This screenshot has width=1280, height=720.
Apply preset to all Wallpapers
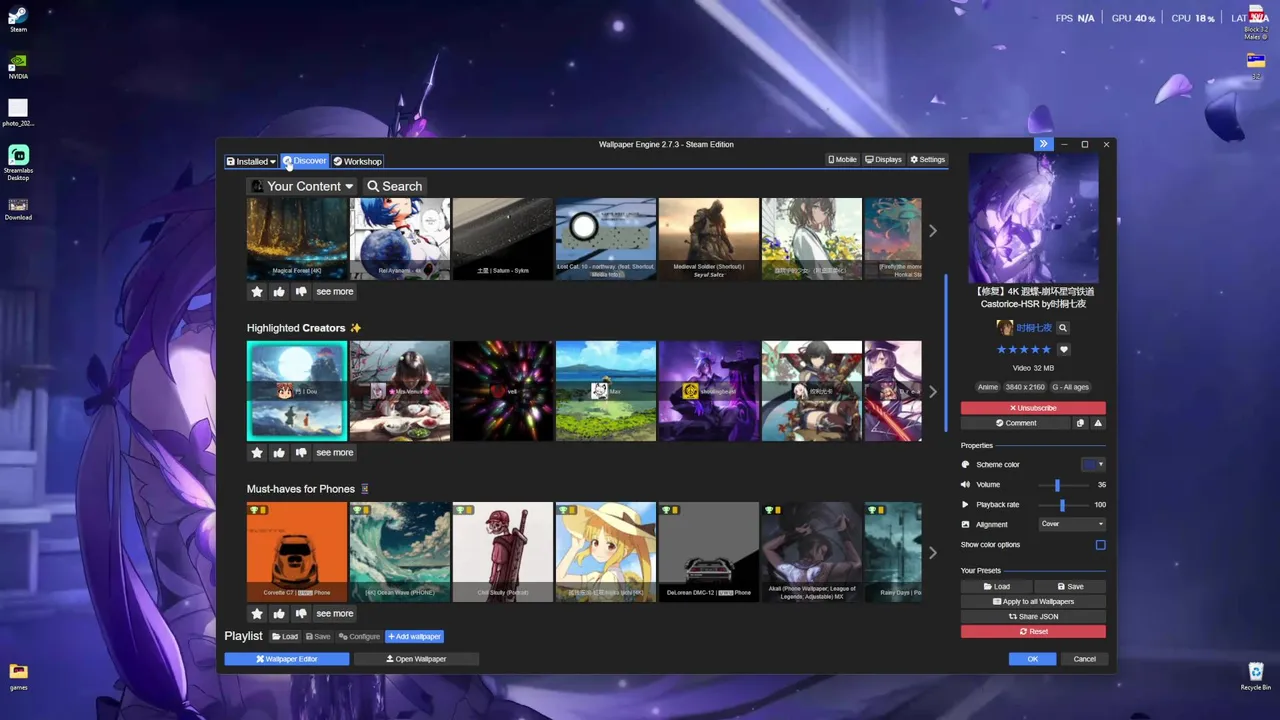tap(1033, 602)
